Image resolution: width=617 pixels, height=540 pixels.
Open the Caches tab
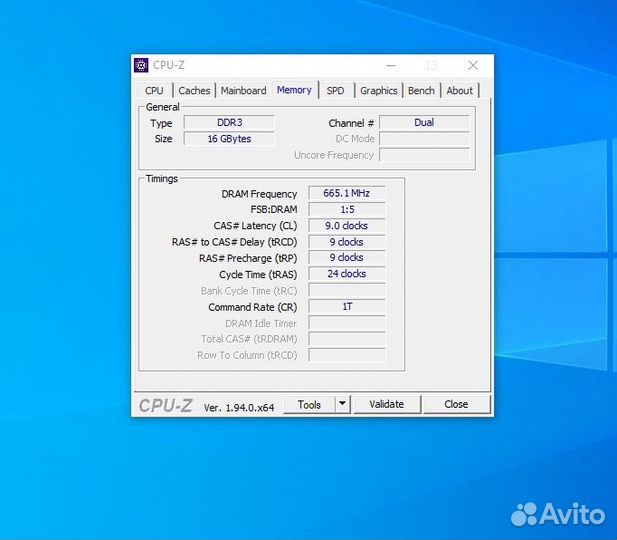coord(194,91)
